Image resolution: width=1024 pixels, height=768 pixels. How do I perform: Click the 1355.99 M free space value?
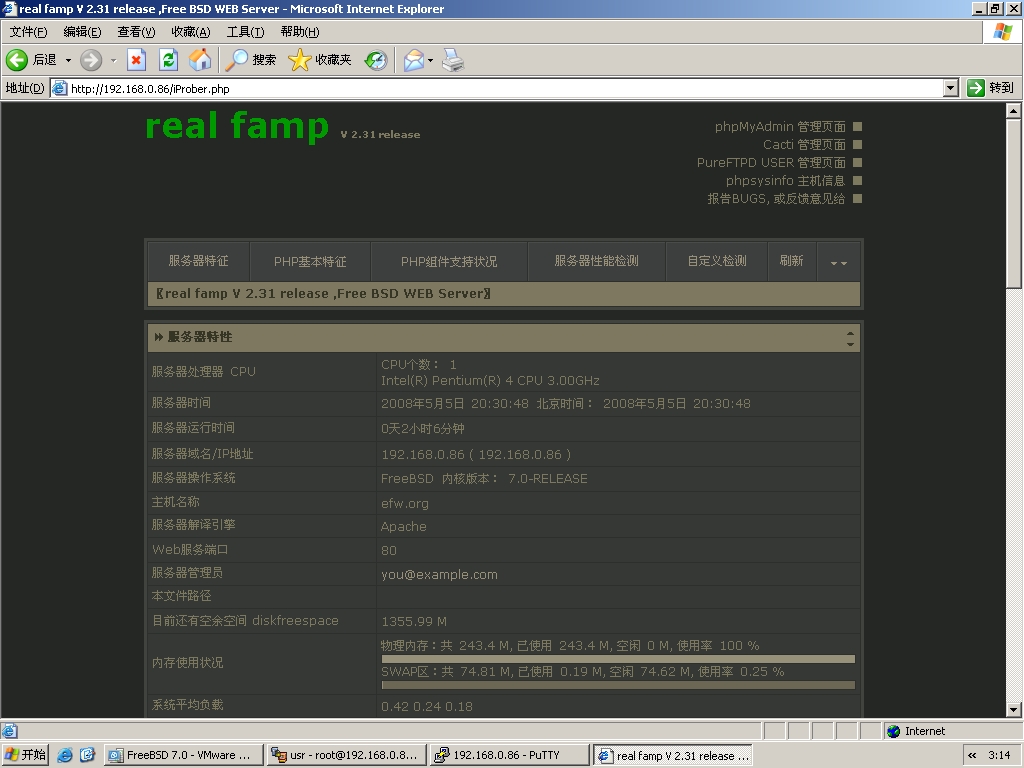[414, 622]
